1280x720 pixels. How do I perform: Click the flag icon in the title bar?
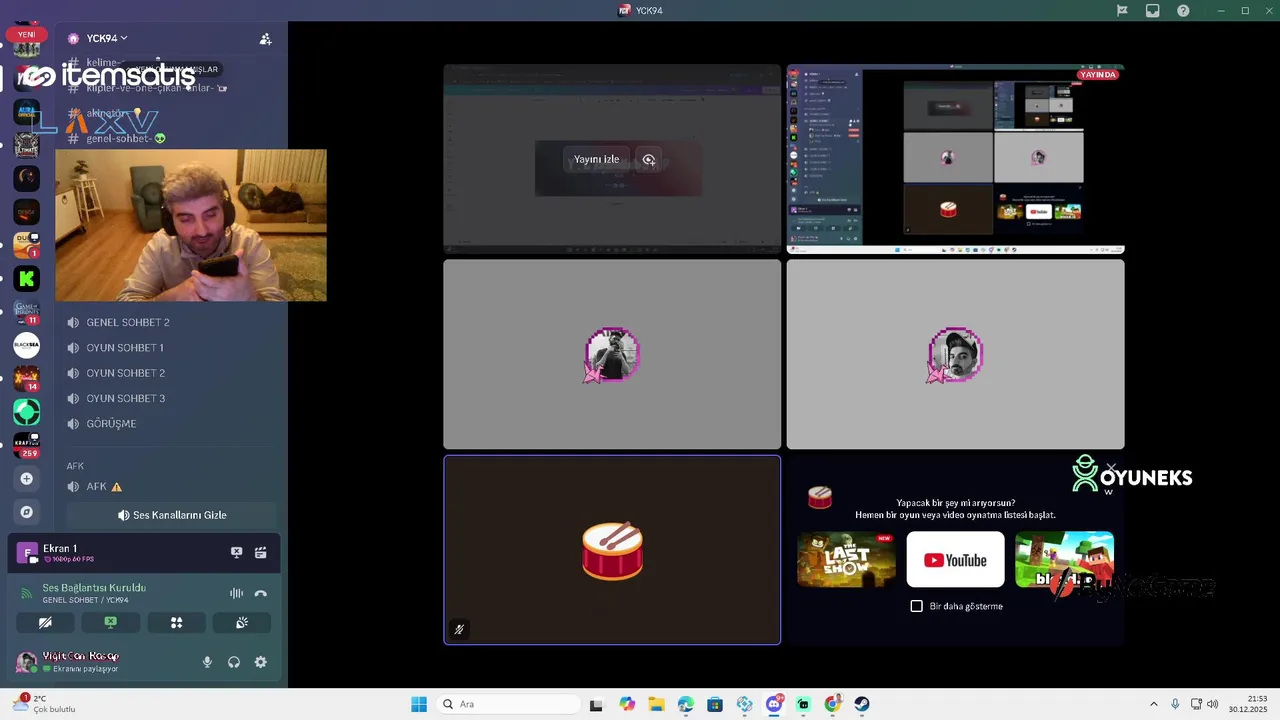coord(1122,10)
